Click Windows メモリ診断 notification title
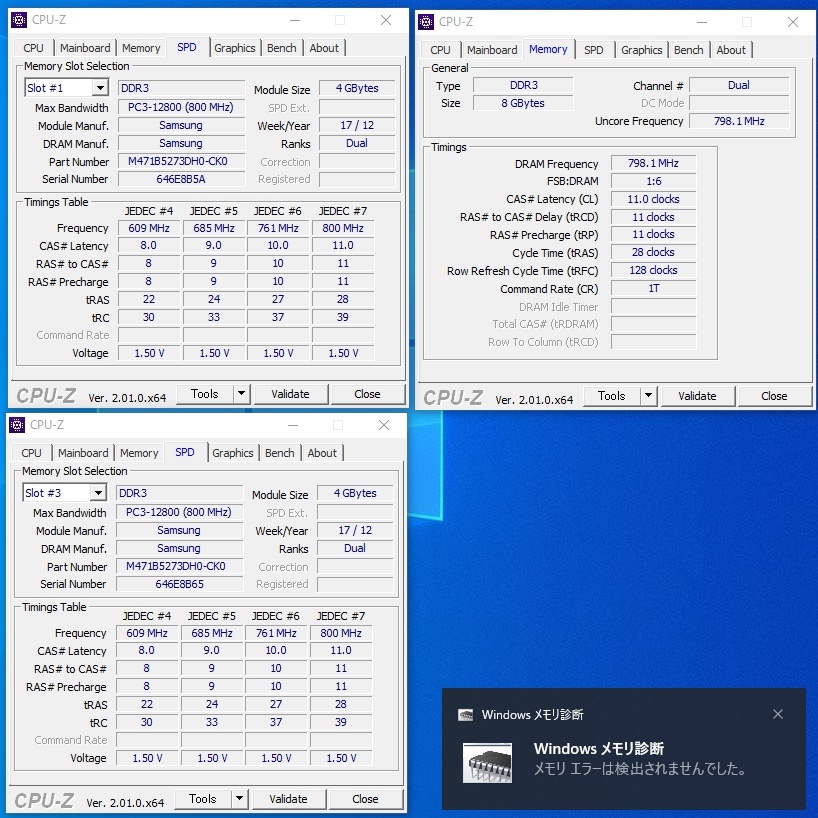This screenshot has height=818, width=818. click(x=598, y=749)
